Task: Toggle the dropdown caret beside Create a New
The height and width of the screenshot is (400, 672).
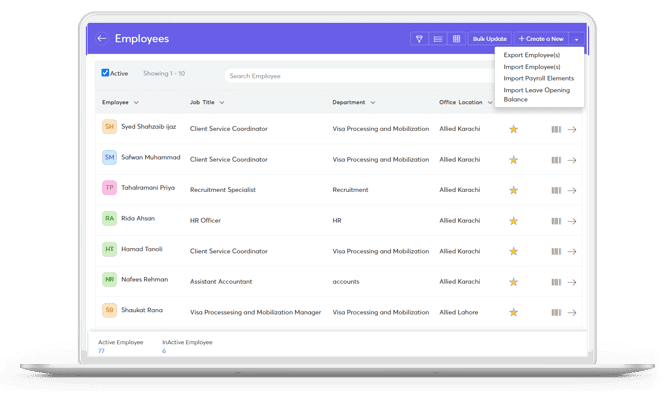Action: tap(576, 39)
